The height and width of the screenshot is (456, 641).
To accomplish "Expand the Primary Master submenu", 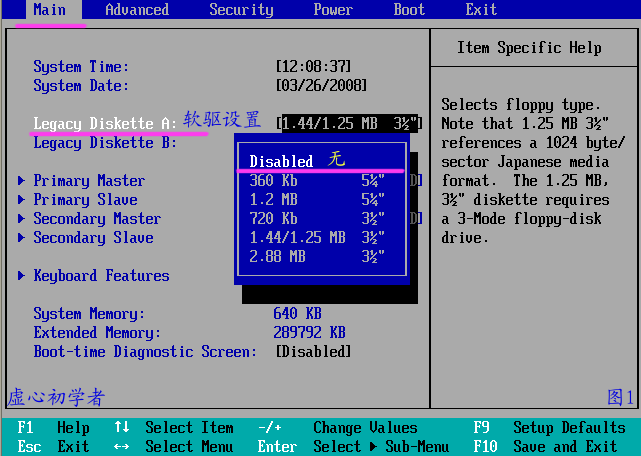I will (88, 181).
